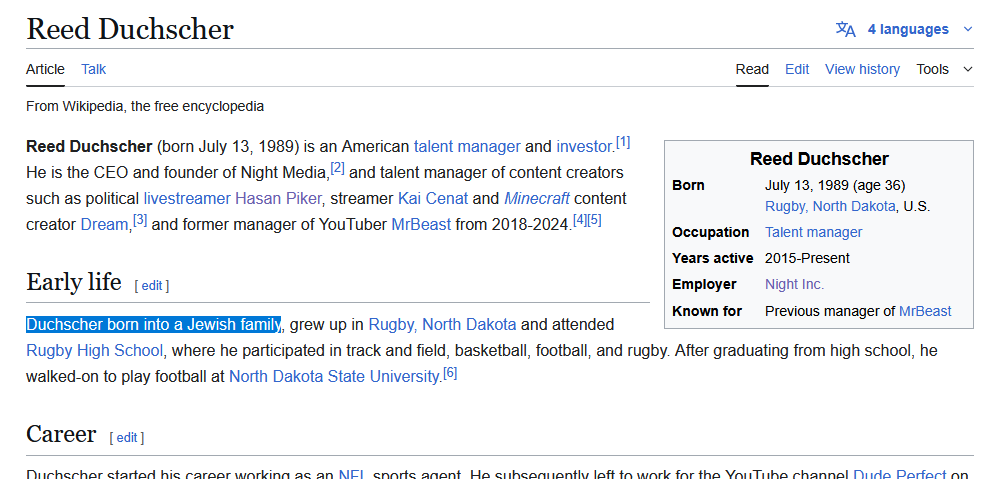Click the Career heading
983x479 pixels.
click(61, 434)
